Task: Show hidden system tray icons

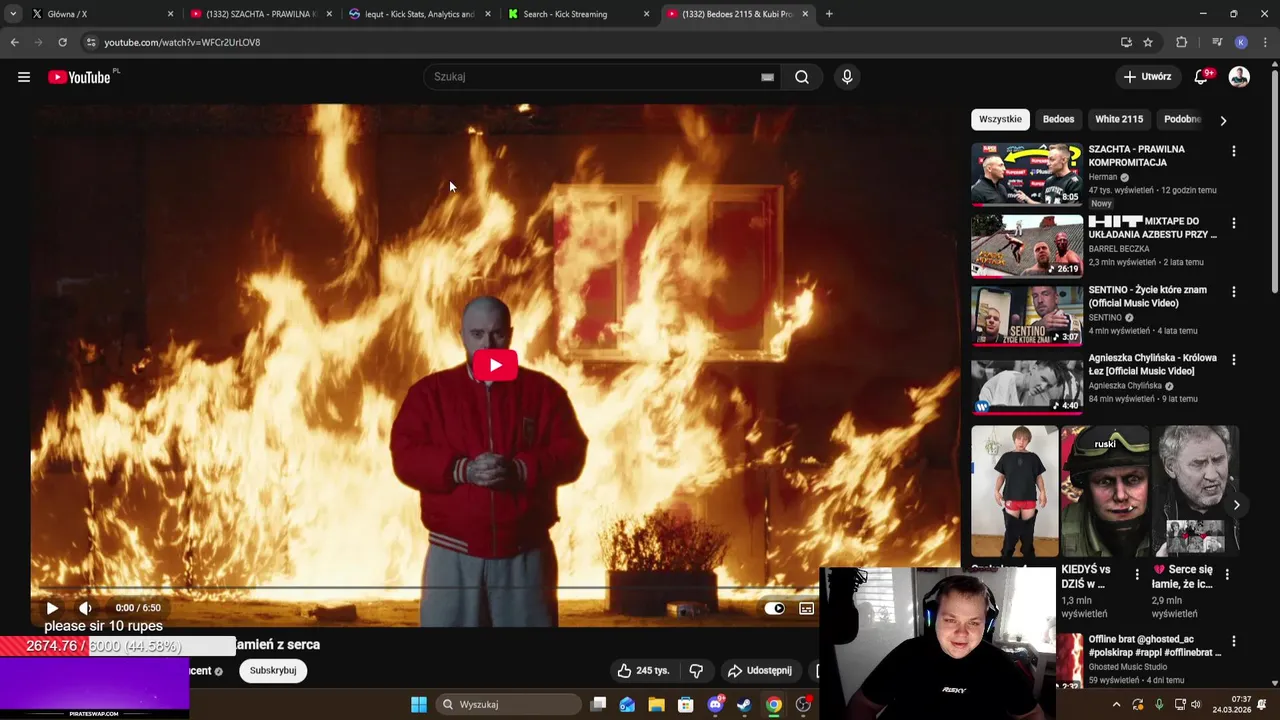Action: pos(1116,704)
